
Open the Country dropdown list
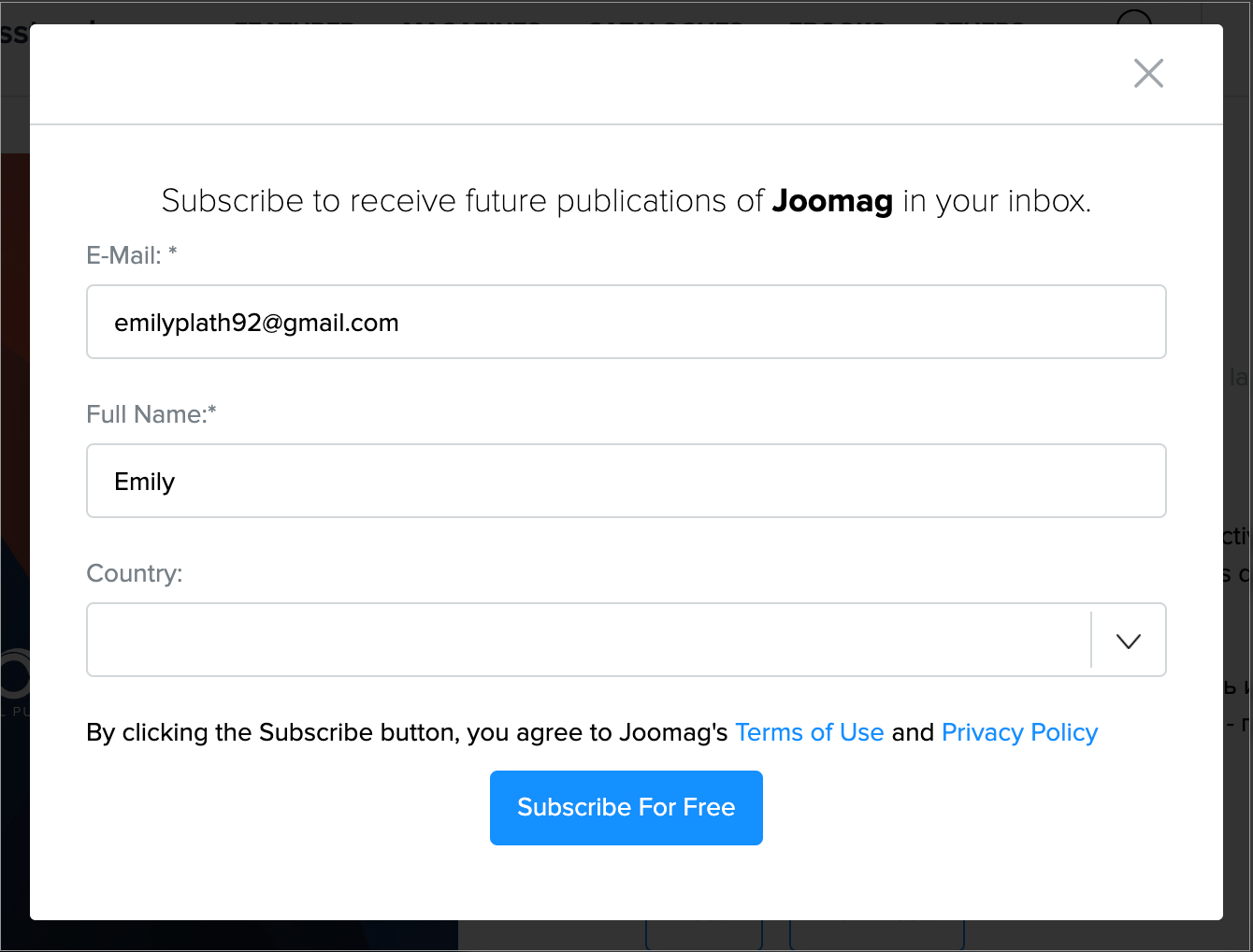[x=589, y=640]
